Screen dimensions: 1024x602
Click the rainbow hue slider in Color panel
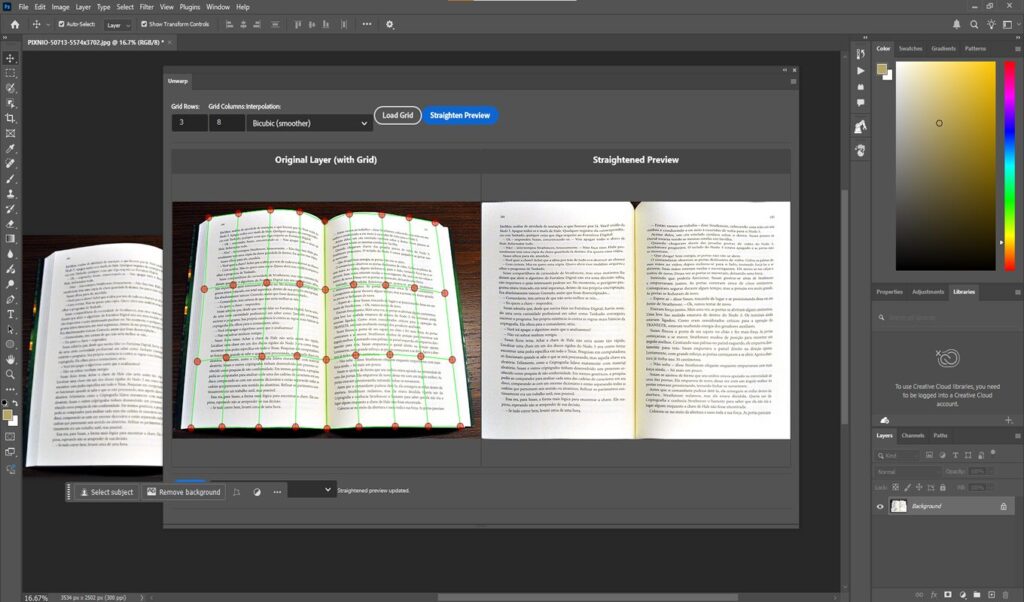point(1009,165)
